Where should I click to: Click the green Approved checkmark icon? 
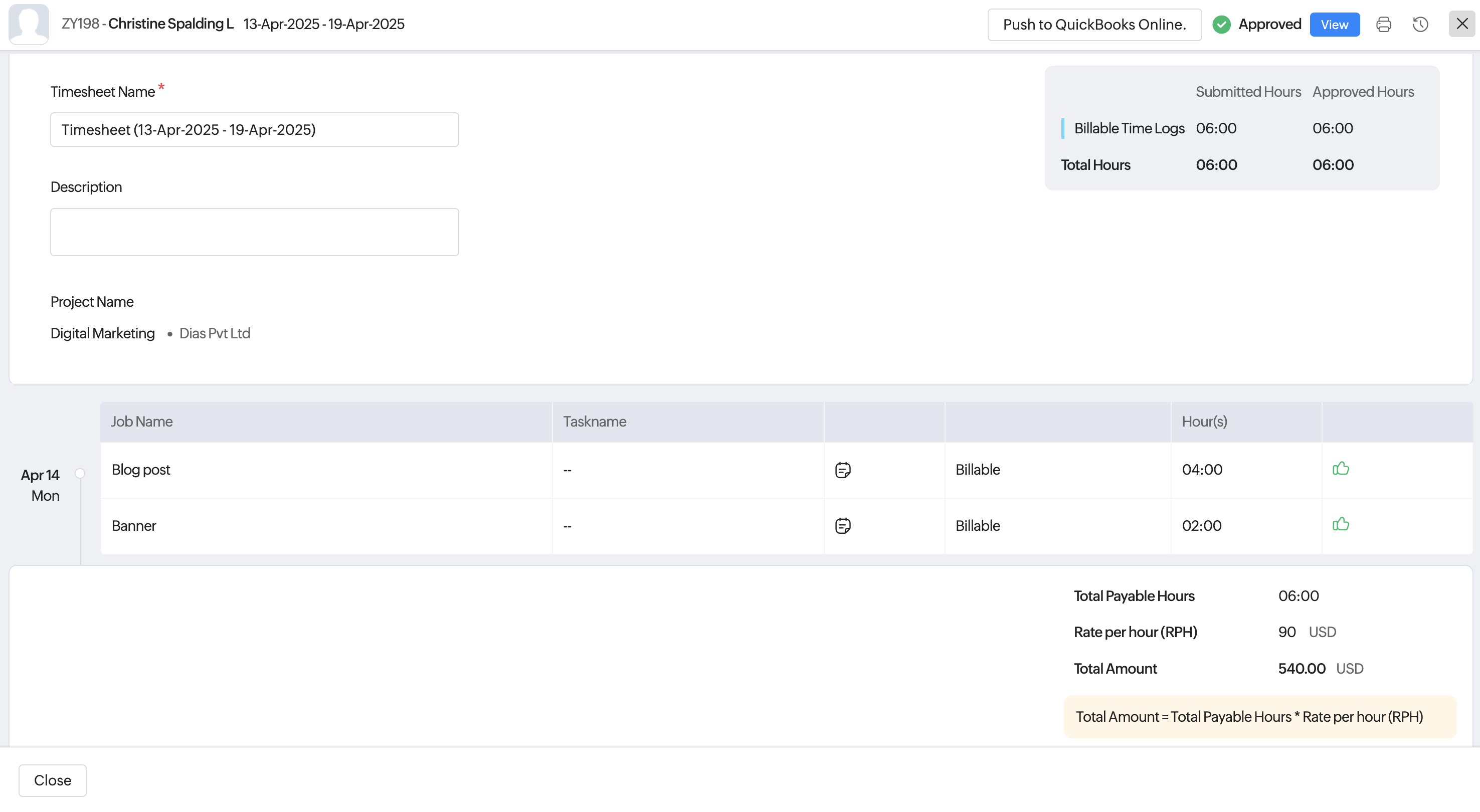[1221, 25]
